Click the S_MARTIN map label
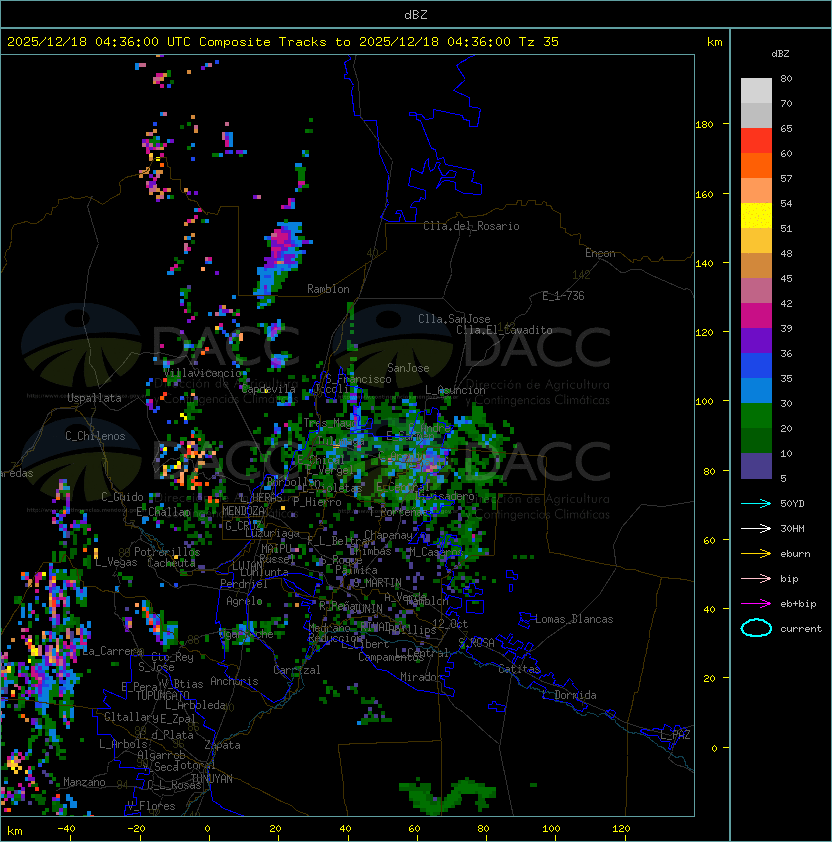The width and height of the screenshot is (832, 842). (377, 583)
